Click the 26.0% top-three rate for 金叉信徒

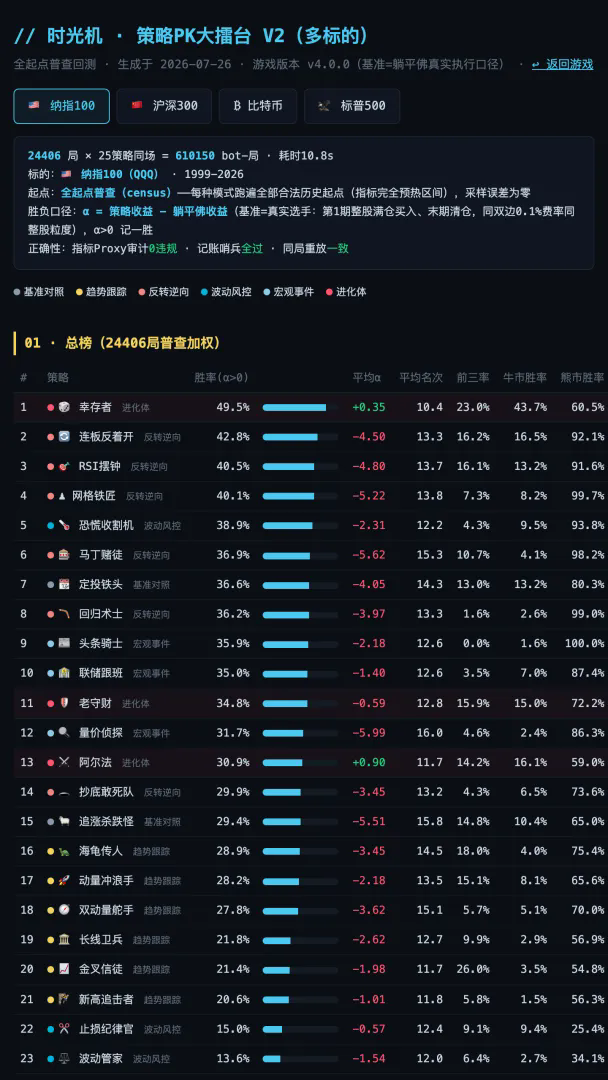[x=473, y=969]
